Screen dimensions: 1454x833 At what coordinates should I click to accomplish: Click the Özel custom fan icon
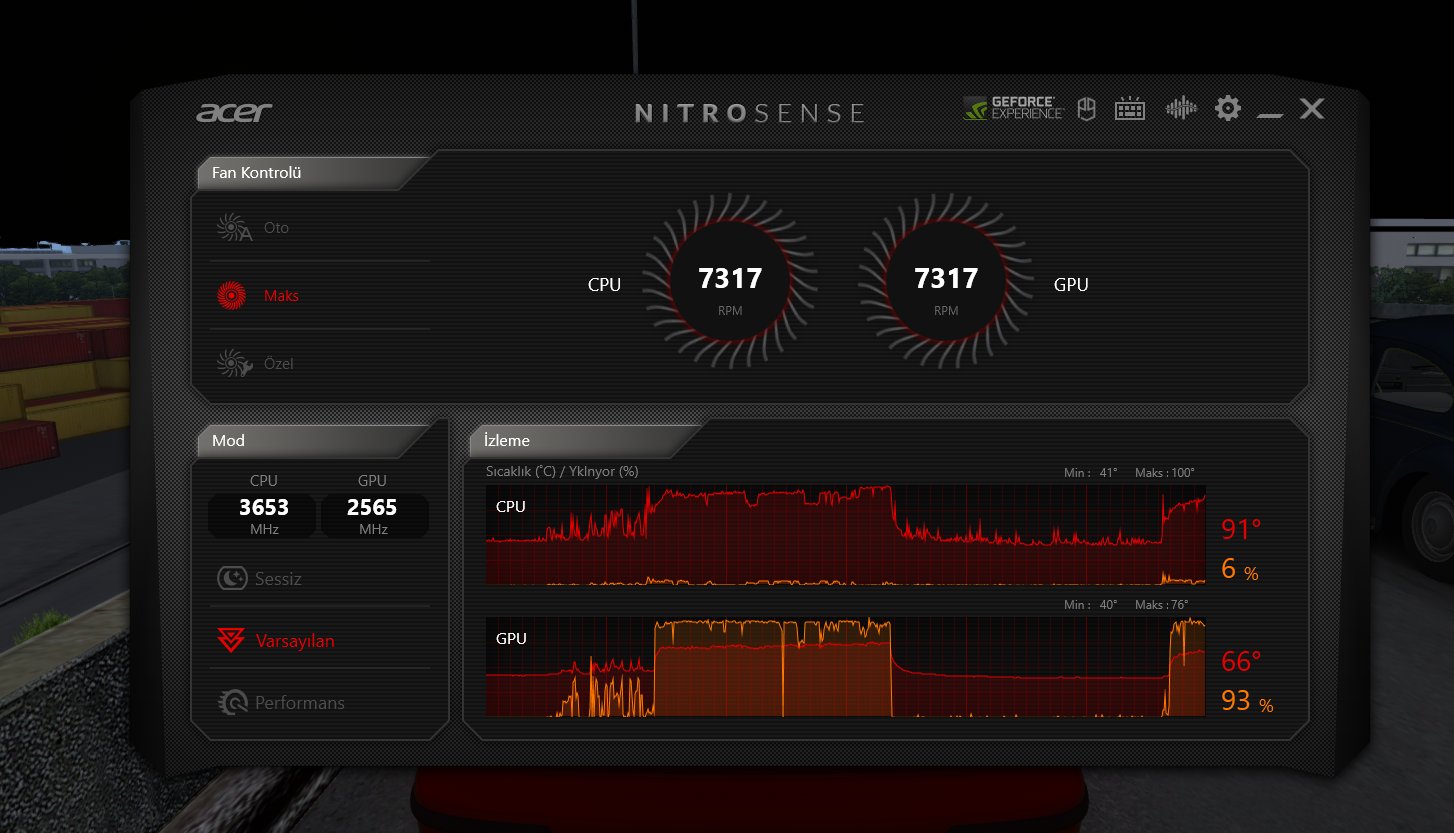pos(233,363)
